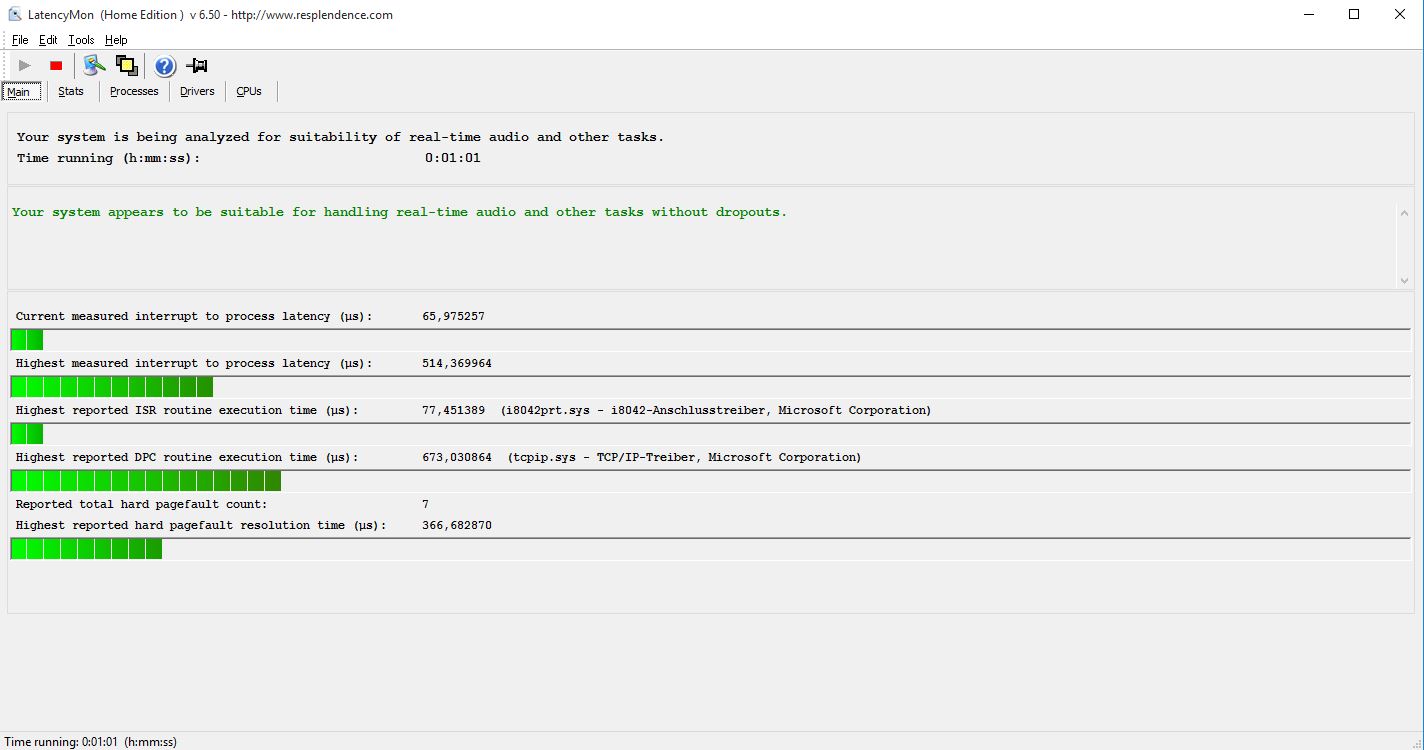Screen dimensions: 1424x750
Task: Click the yellow overlapping windows toolbar icon
Action: pos(127,66)
